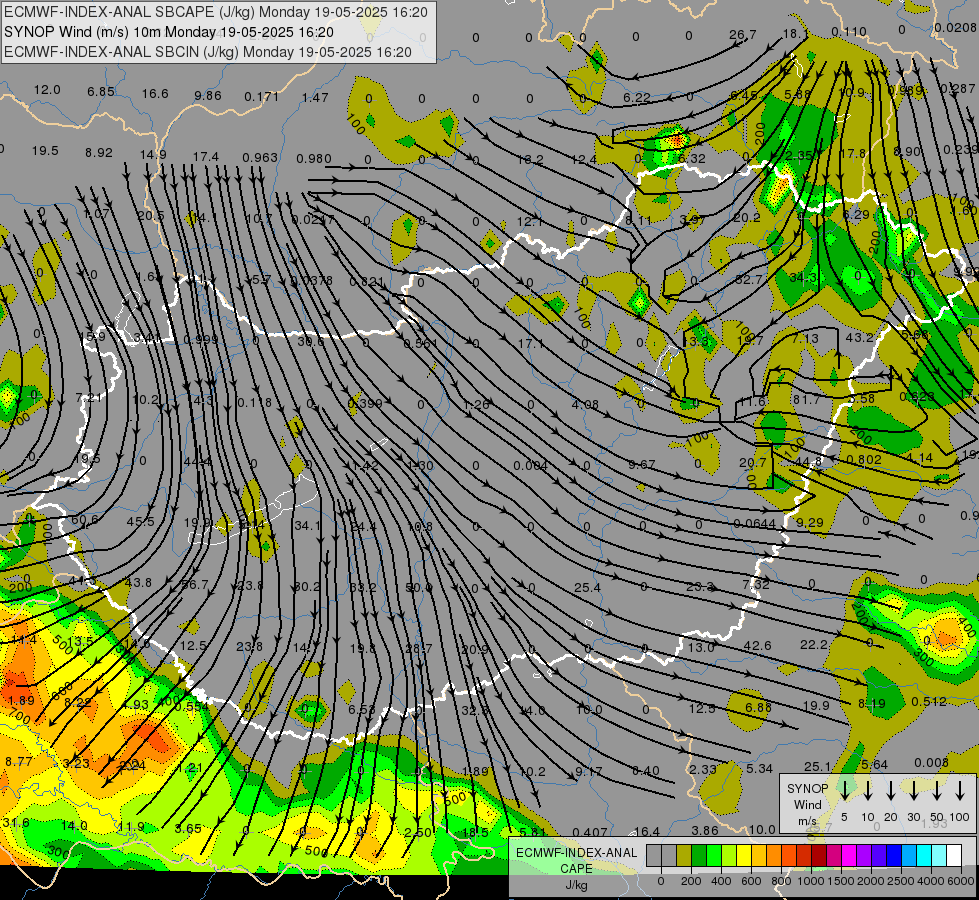Click the map value 0.004
979x900 pixels.
tap(531, 466)
